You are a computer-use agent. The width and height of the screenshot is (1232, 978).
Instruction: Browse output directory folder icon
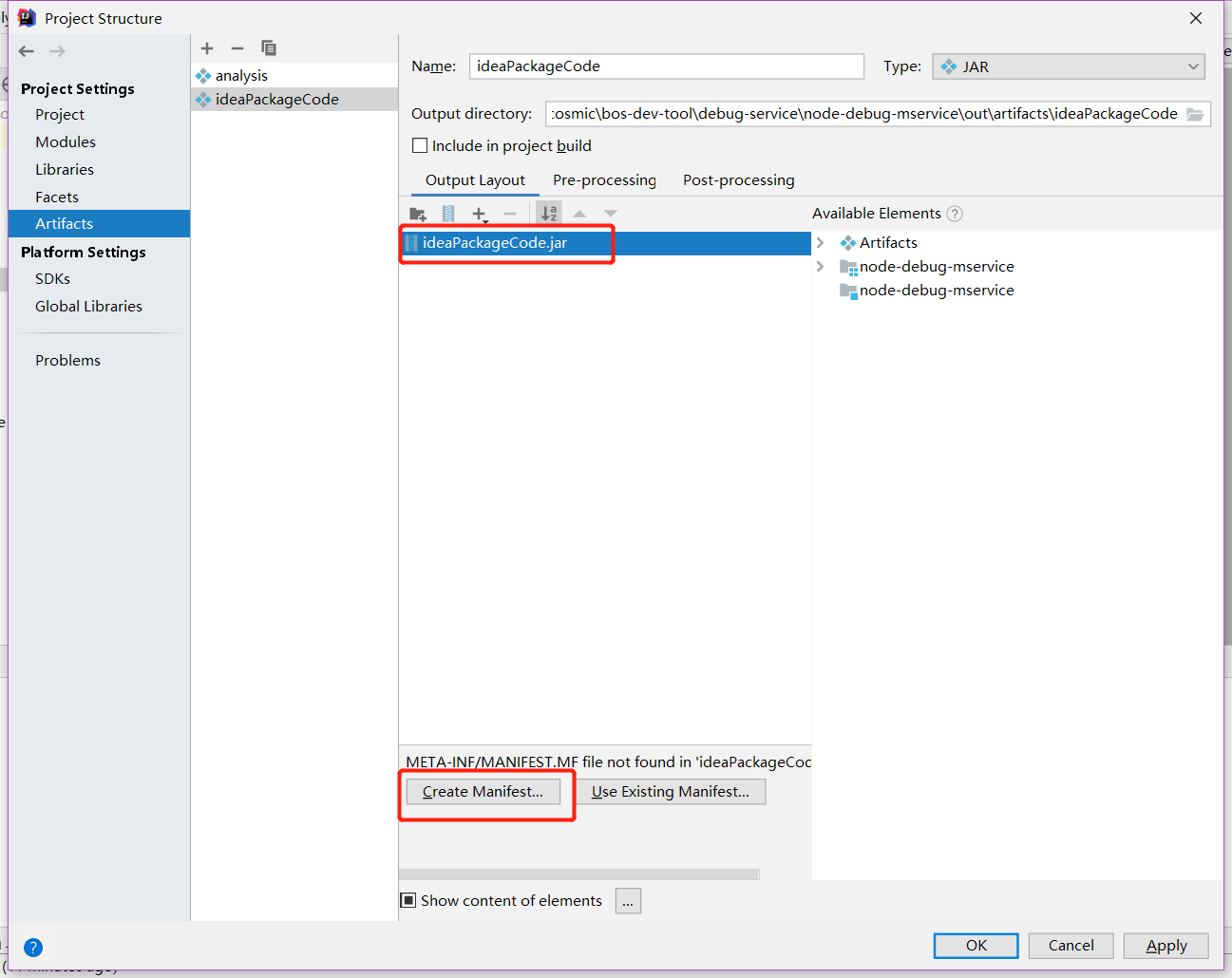[x=1195, y=114]
